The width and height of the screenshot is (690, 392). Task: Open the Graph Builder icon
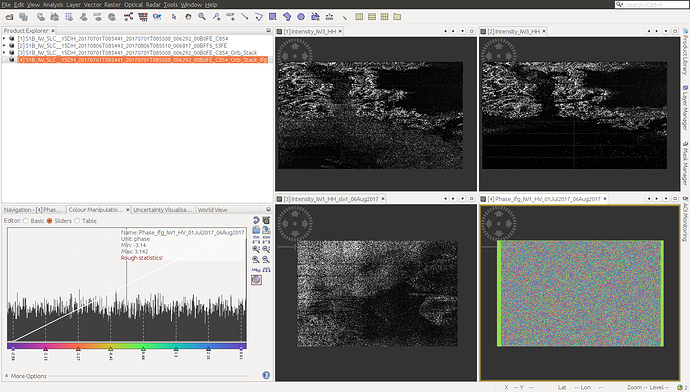coord(128,17)
